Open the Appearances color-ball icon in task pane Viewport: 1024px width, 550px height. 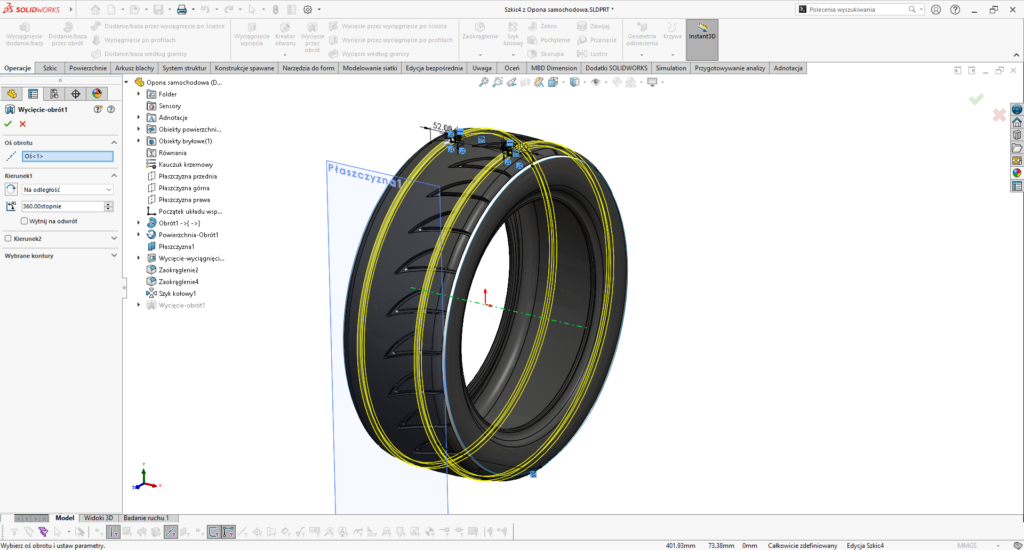pos(1017,173)
